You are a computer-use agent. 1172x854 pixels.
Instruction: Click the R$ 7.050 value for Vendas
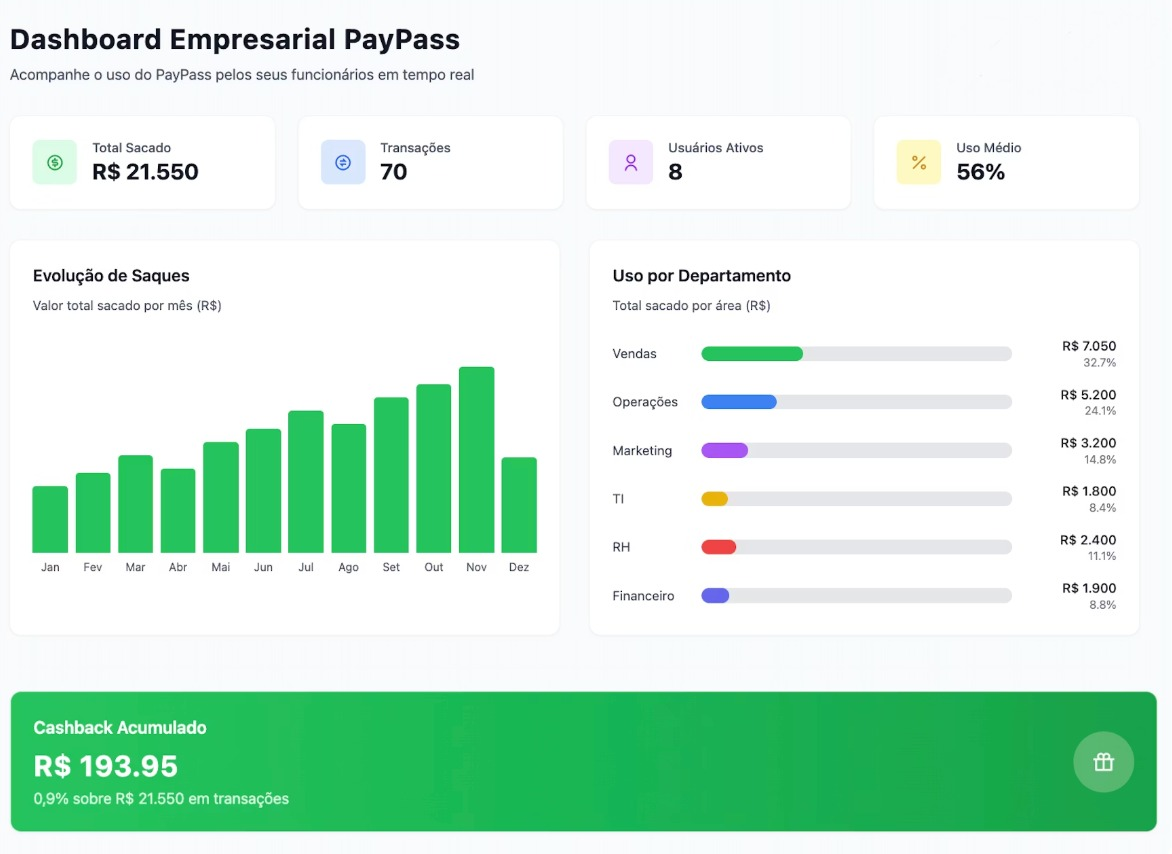pos(1091,345)
